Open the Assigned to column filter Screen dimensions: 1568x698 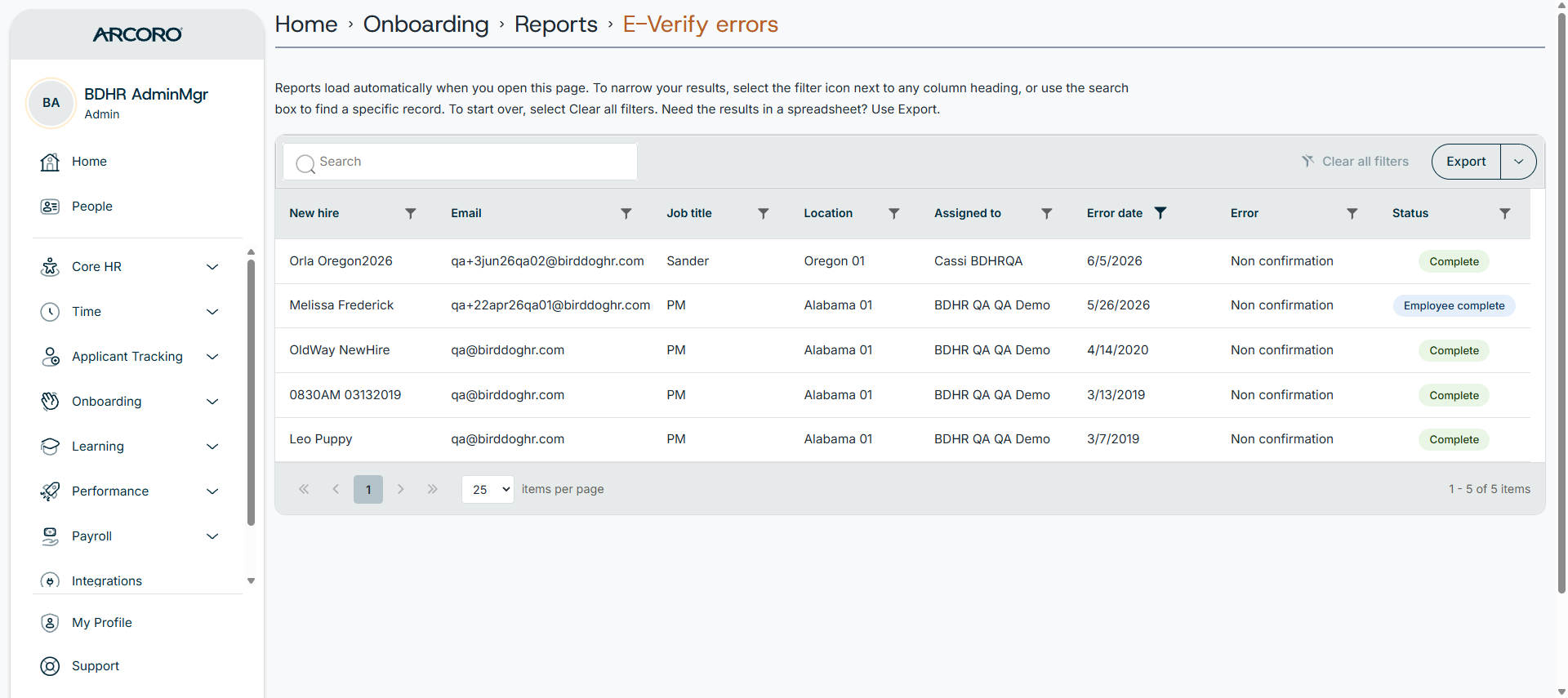1046,213
